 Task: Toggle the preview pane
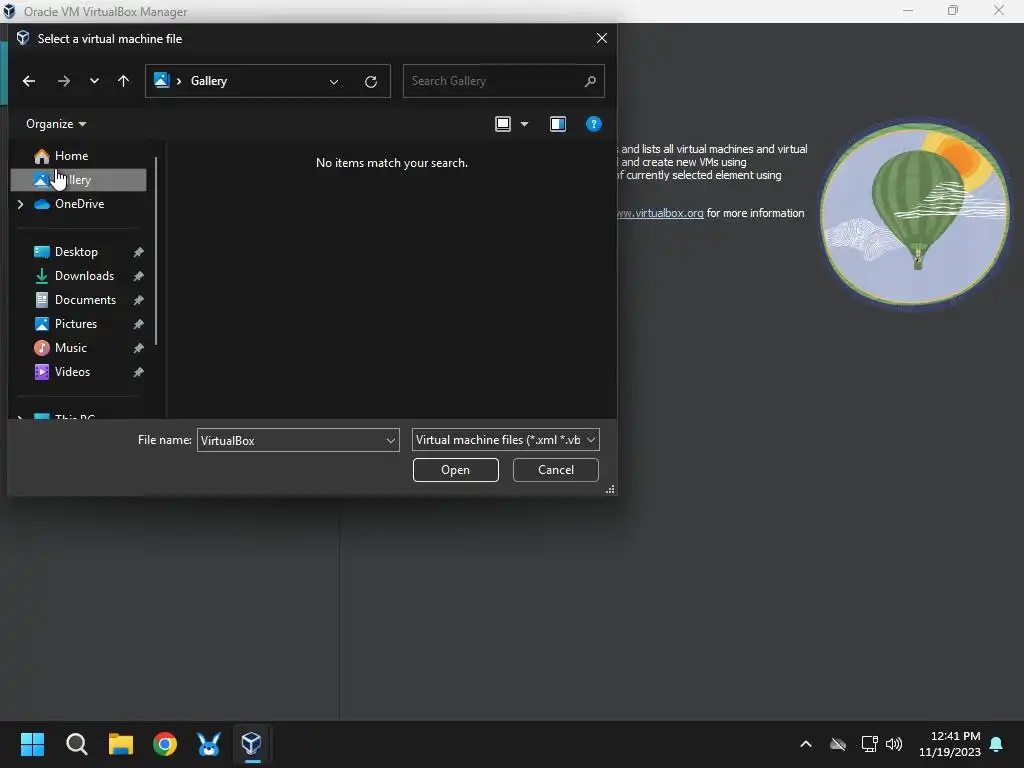[x=558, y=124]
